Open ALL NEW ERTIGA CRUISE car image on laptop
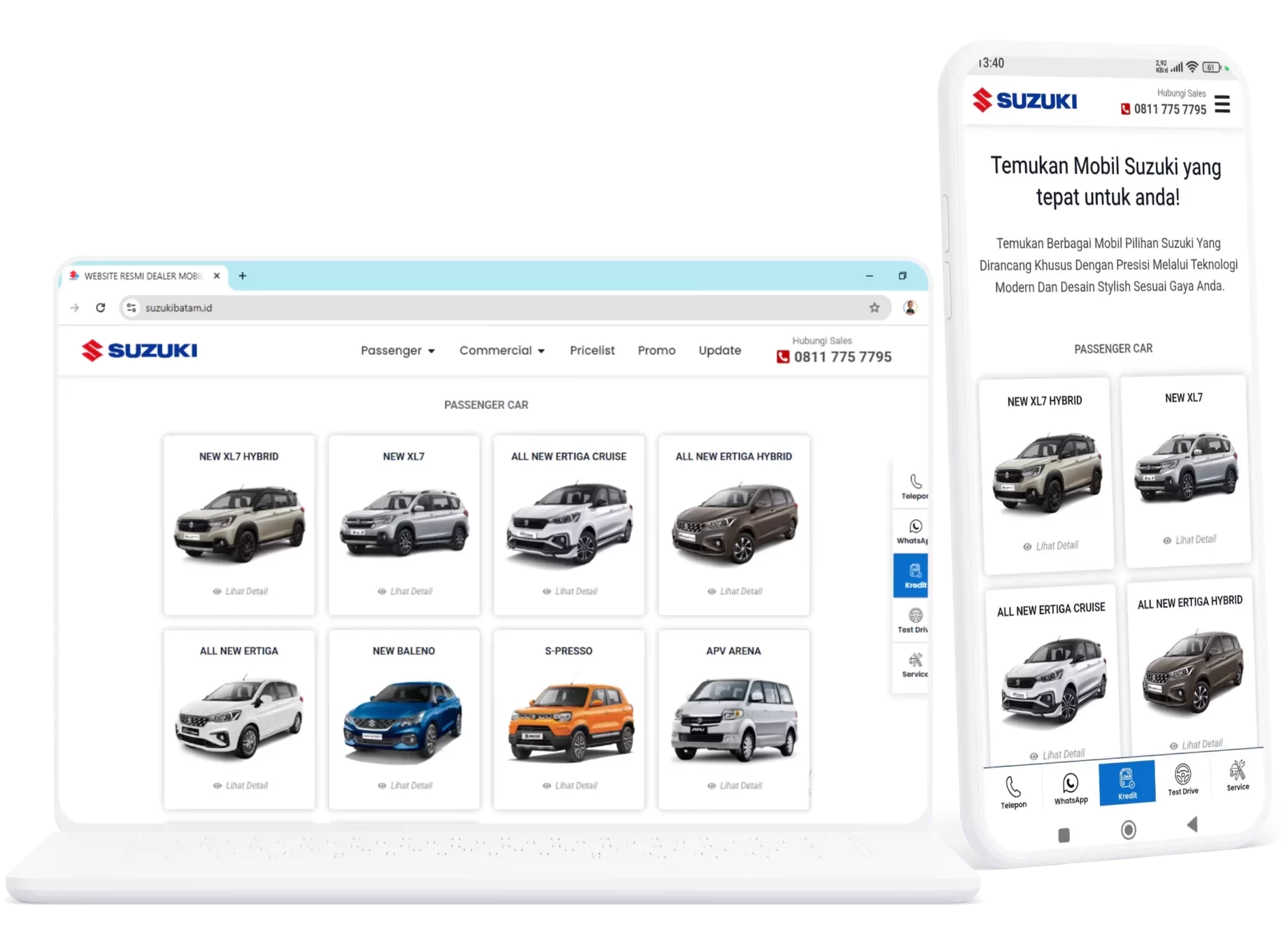This screenshot has width=1288, height=934. 569,523
